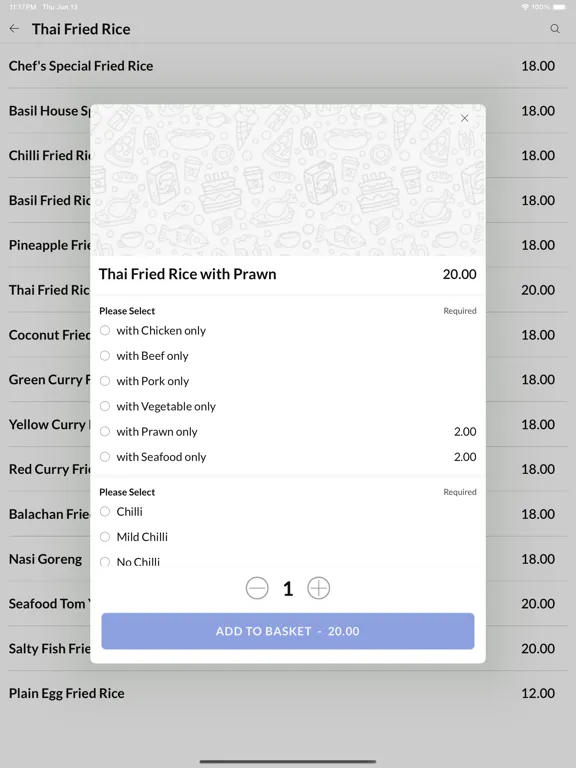
Task: Select with Seafood only option
Action: [x=288, y=457]
